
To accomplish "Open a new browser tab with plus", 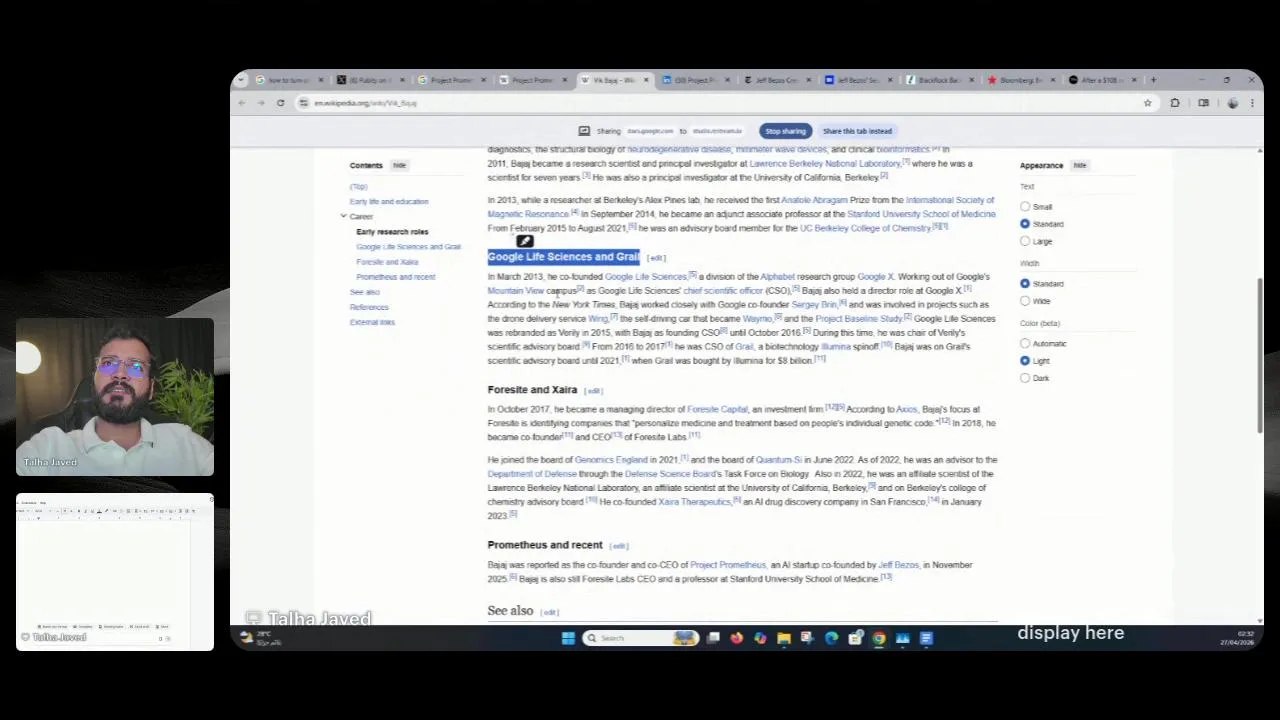I will click(x=1153, y=80).
